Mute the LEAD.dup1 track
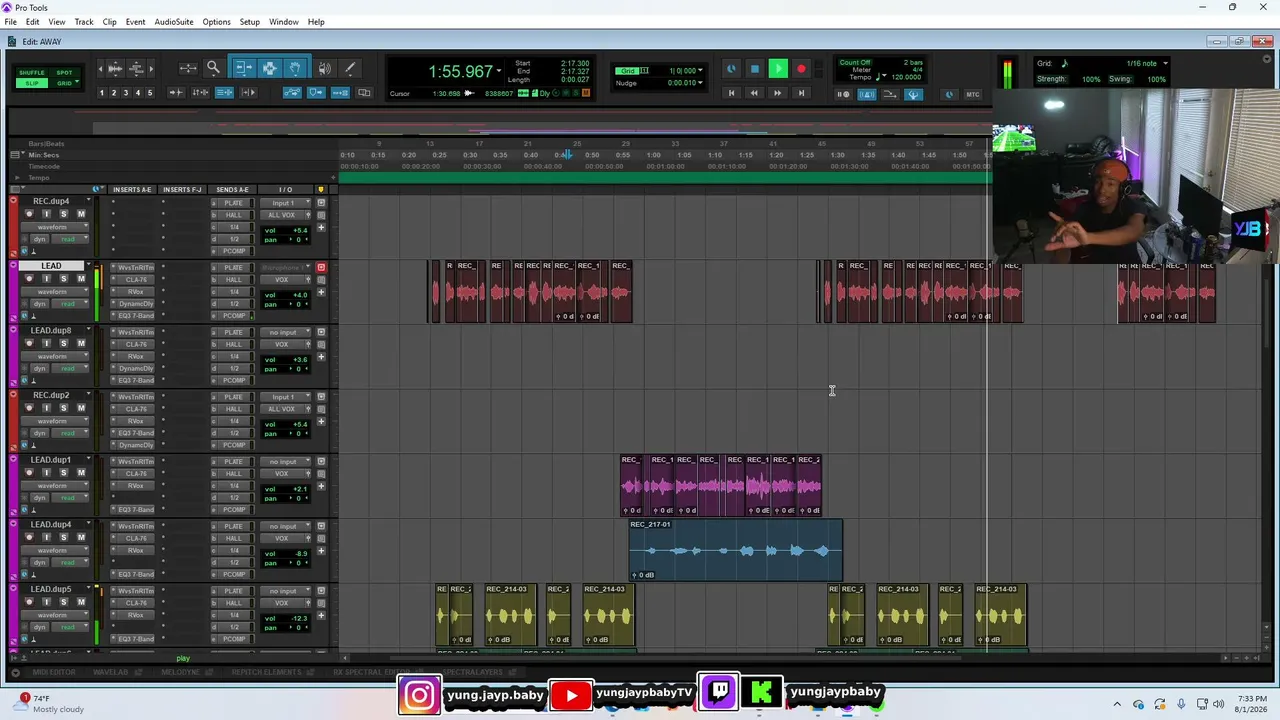1280x720 pixels. click(81, 473)
